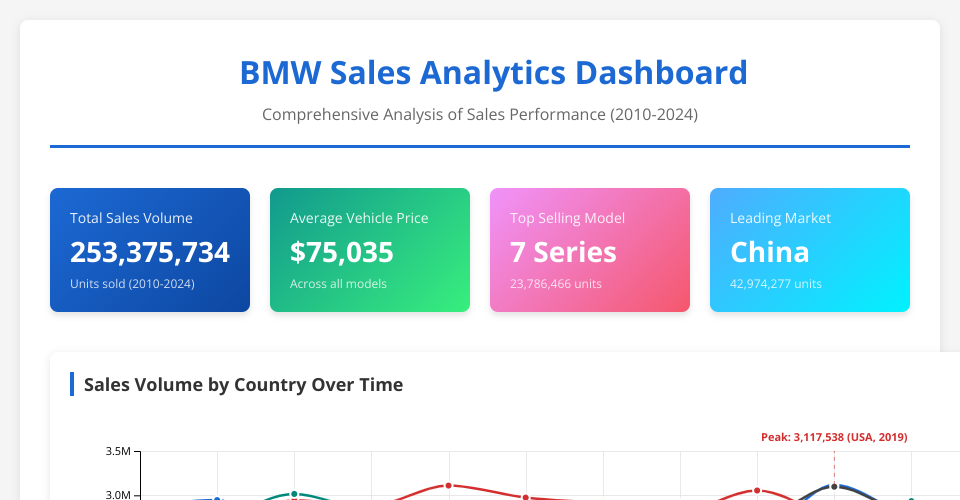Click the Comprehensive Analysis subtitle text
Viewport: 960px width, 500px height.
tap(480, 115)
